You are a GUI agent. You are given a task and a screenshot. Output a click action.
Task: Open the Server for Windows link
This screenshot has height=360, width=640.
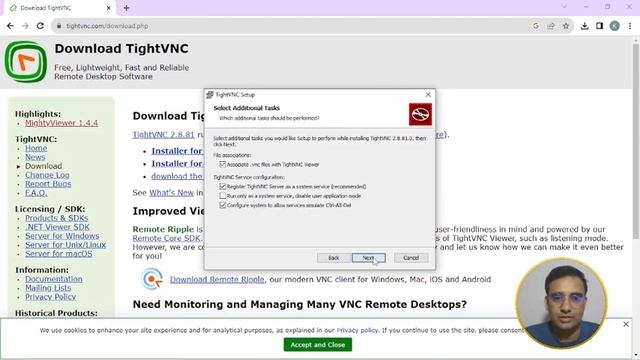click(62, 236)
